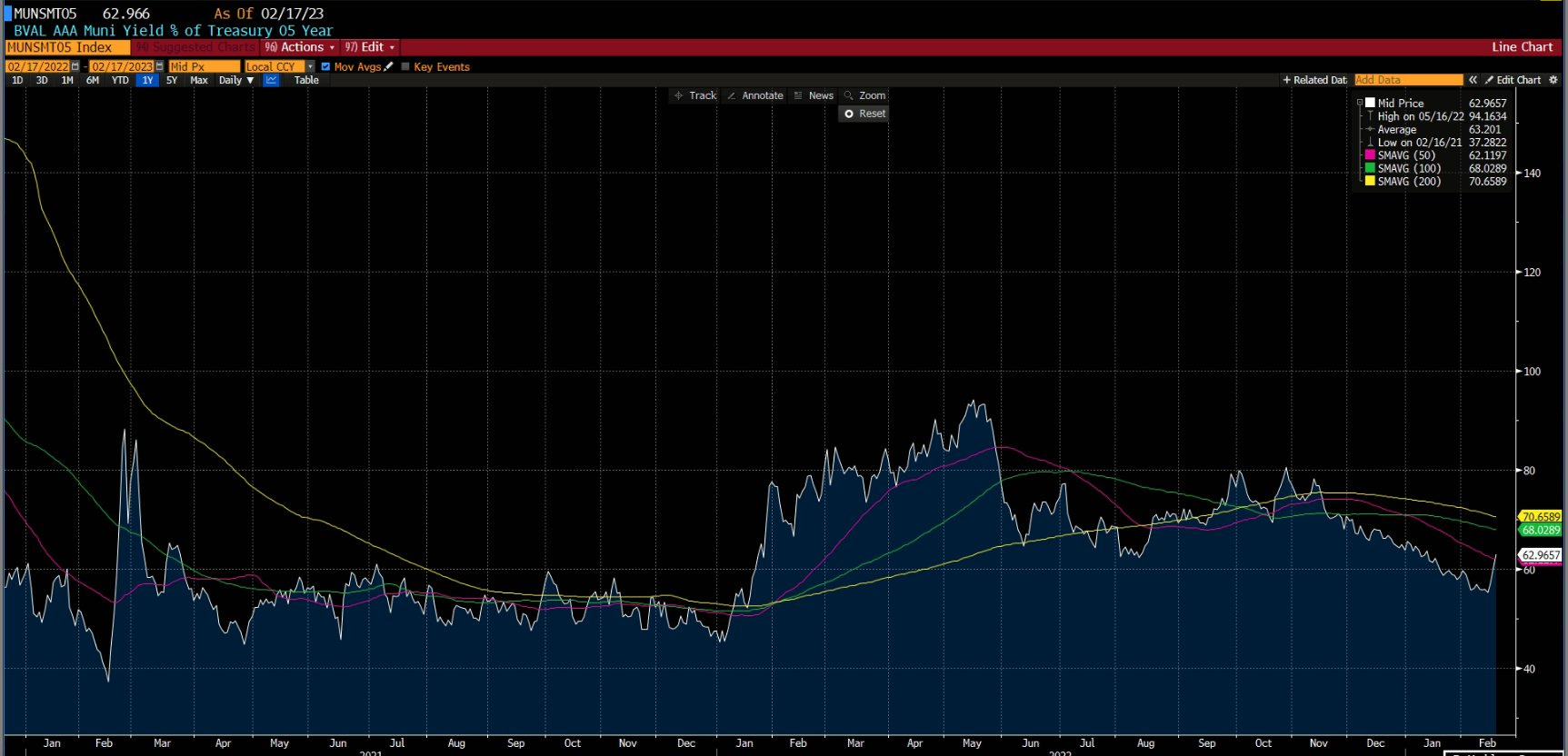Open the start date calendar picker icon
1568x756 pixels.
75,66
